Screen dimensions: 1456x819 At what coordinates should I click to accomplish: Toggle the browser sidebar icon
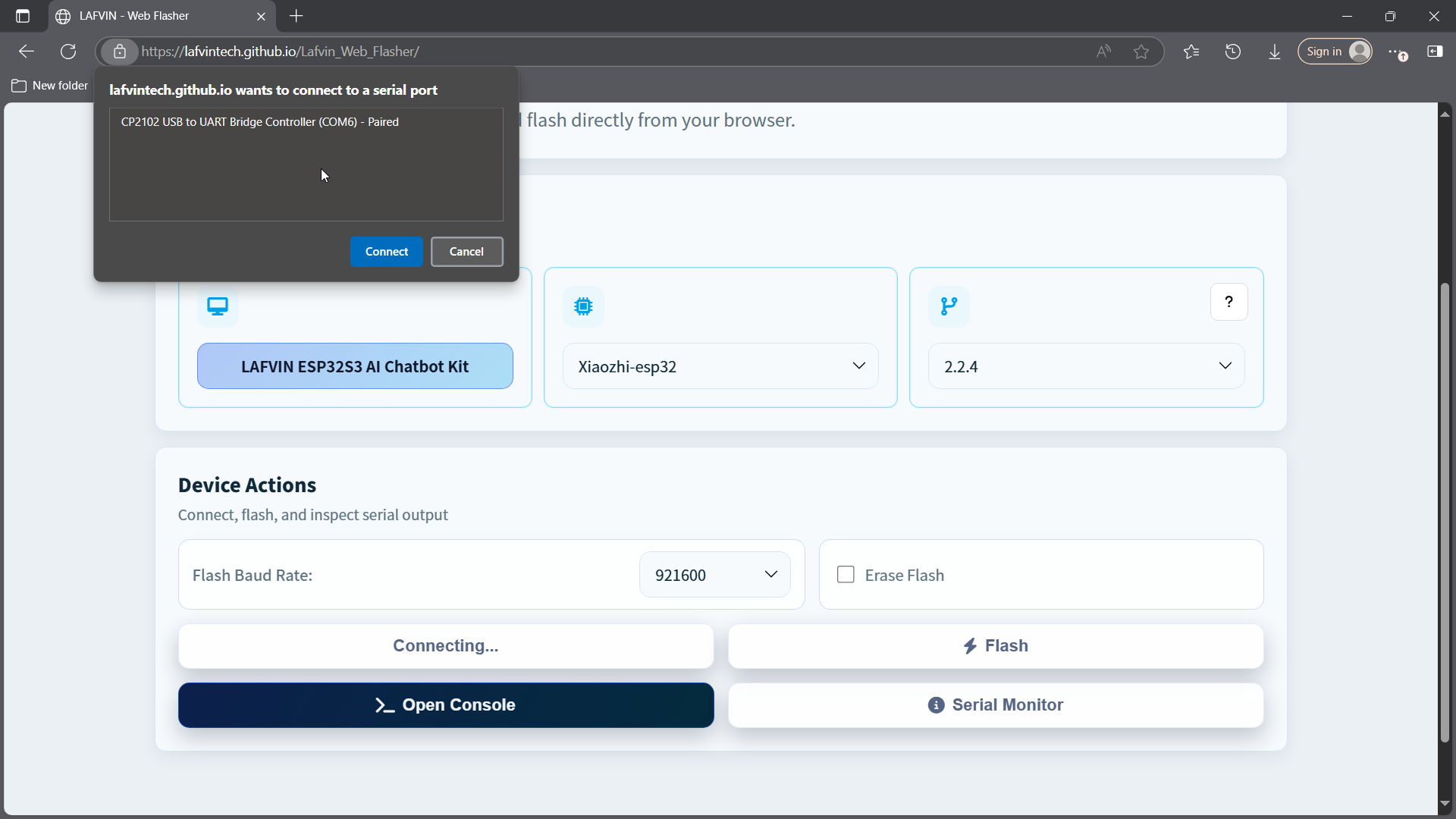(1436, 52)
